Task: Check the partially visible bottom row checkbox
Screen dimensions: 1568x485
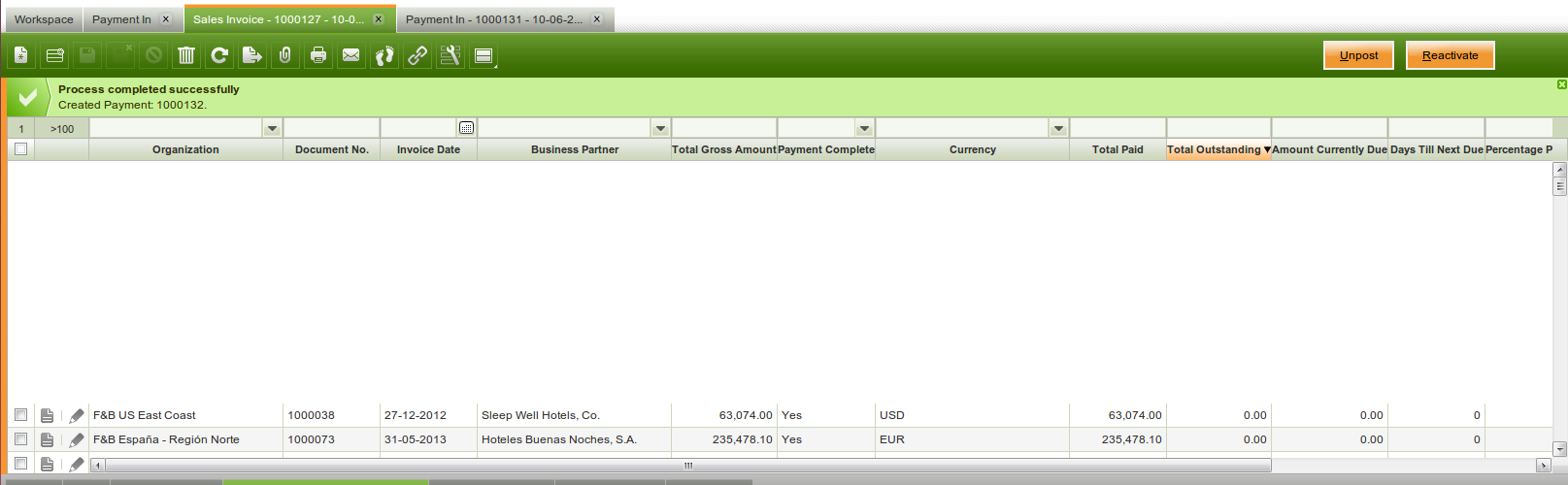Action: click(20, 463)
